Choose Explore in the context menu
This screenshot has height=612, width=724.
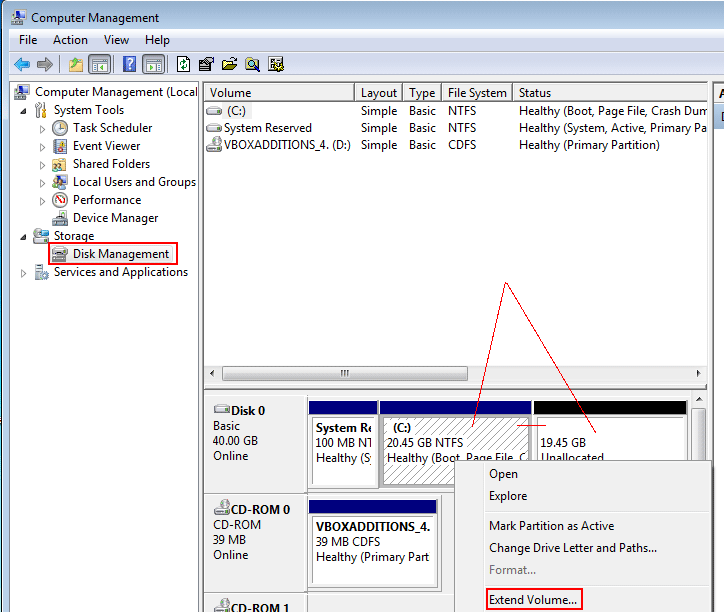[x=508, y=496]
